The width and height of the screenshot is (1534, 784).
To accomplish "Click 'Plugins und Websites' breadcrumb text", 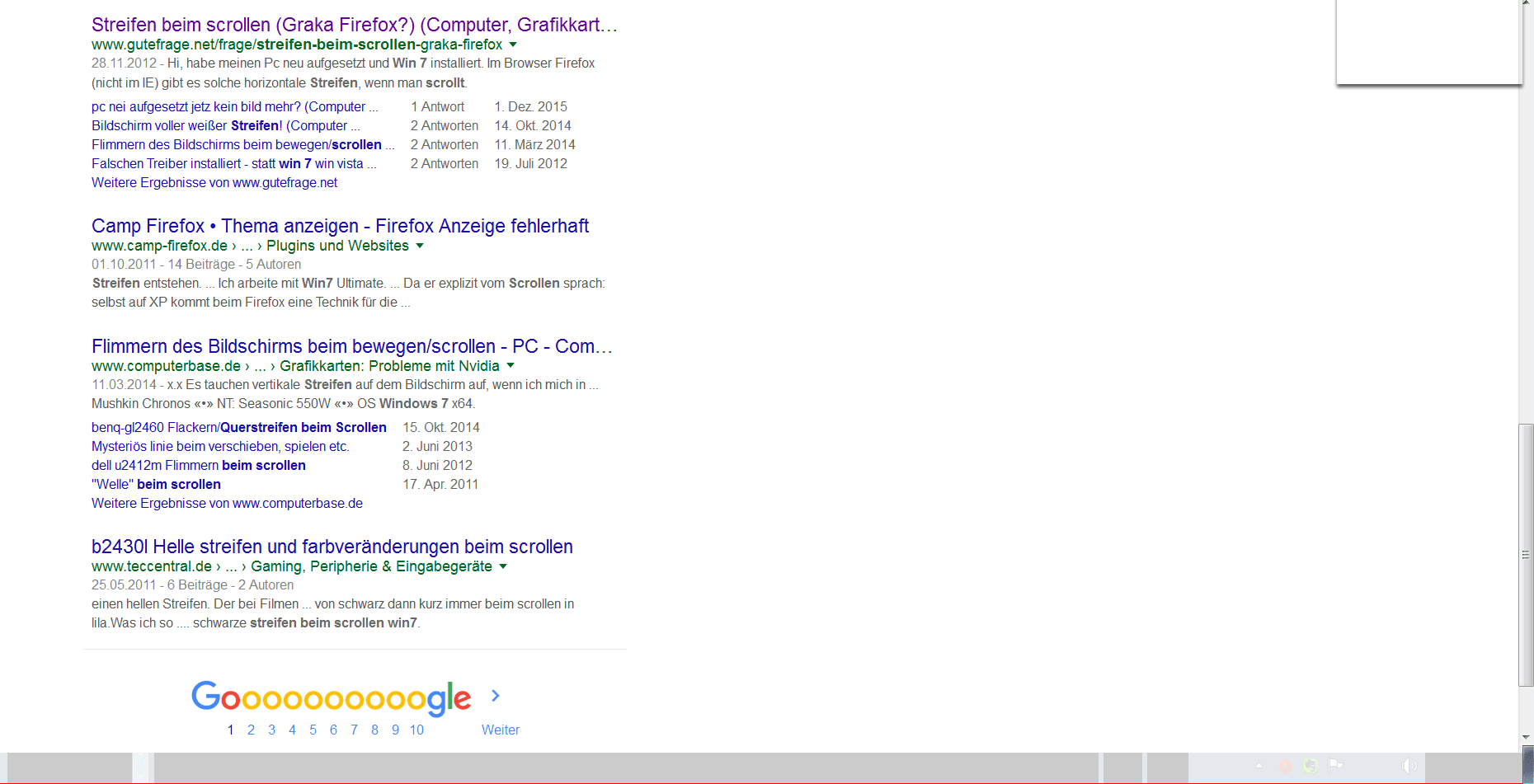I will 337,246.
